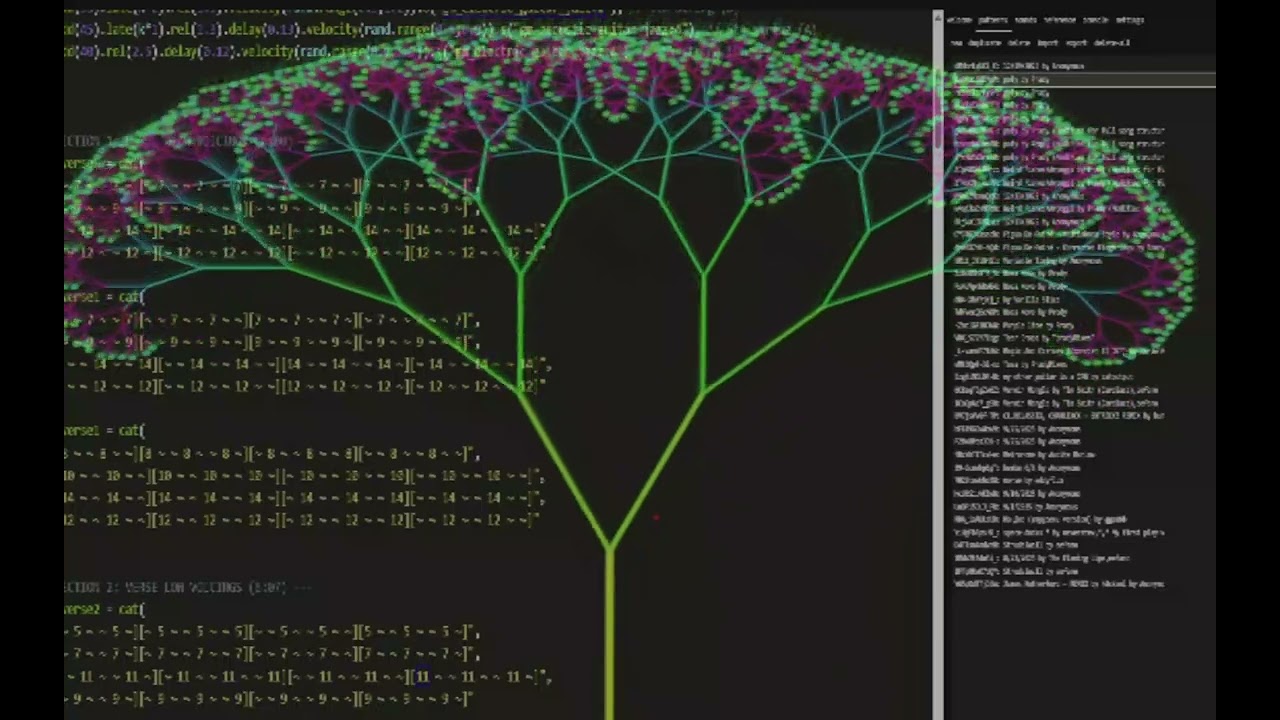The image size is (1280, 720).
Task: Open the sounds tab
Action: click(x=1025, y=20)
